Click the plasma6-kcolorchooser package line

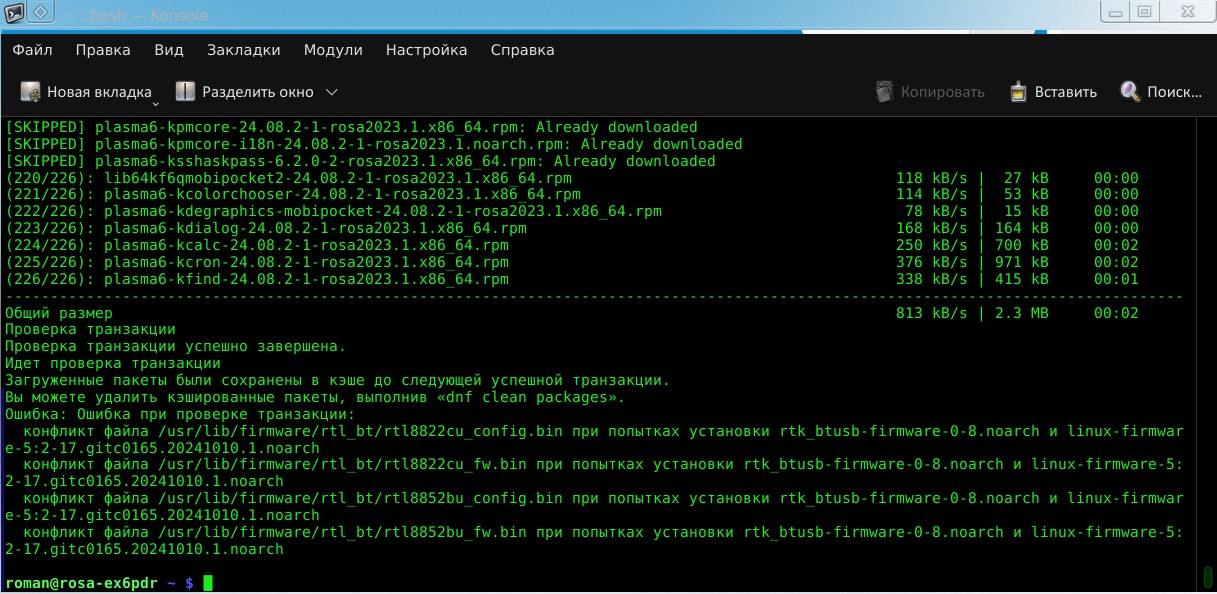click(571, 194)
